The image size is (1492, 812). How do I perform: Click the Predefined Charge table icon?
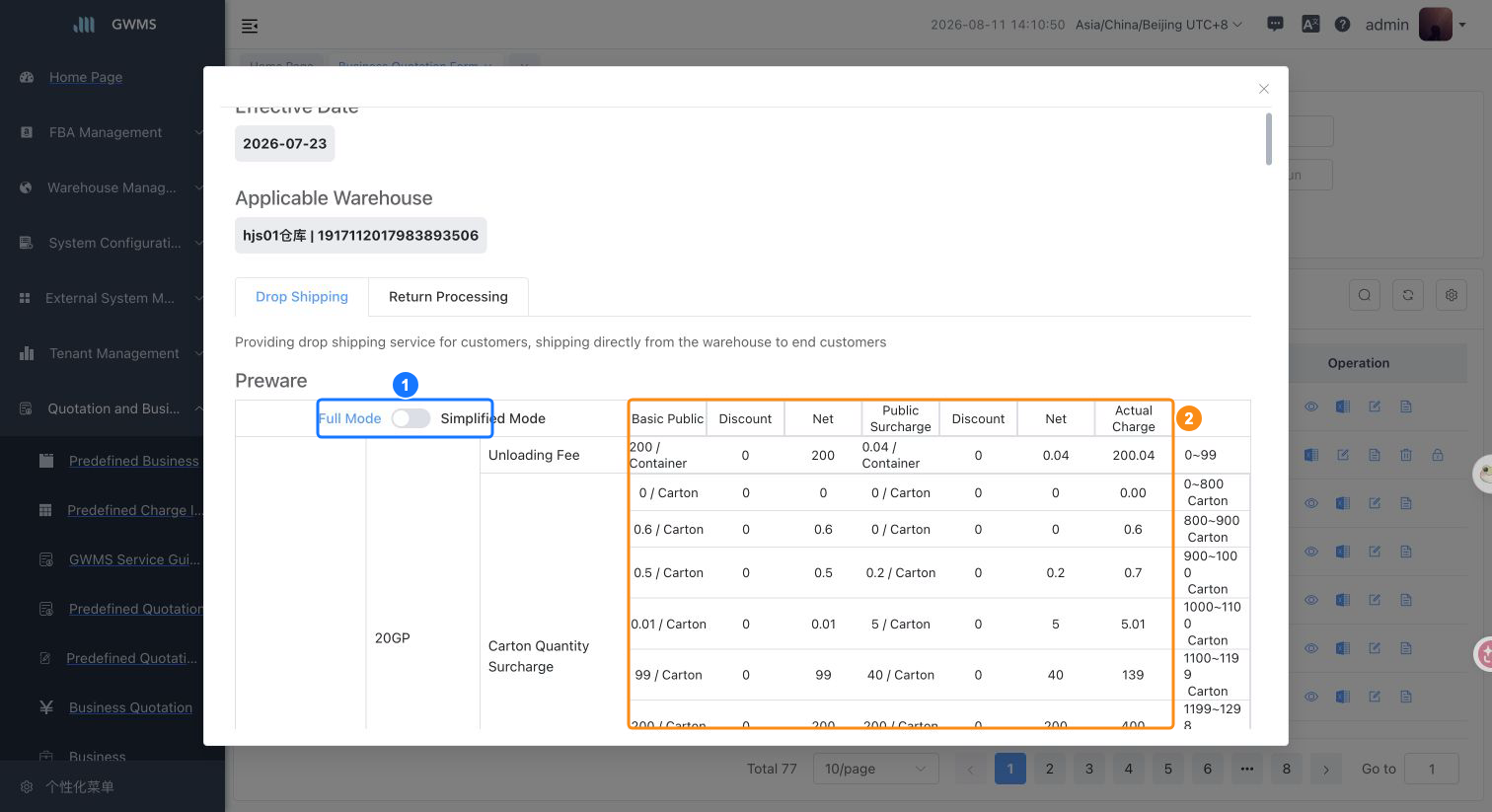pyautogui.click(x=45, y=510)
